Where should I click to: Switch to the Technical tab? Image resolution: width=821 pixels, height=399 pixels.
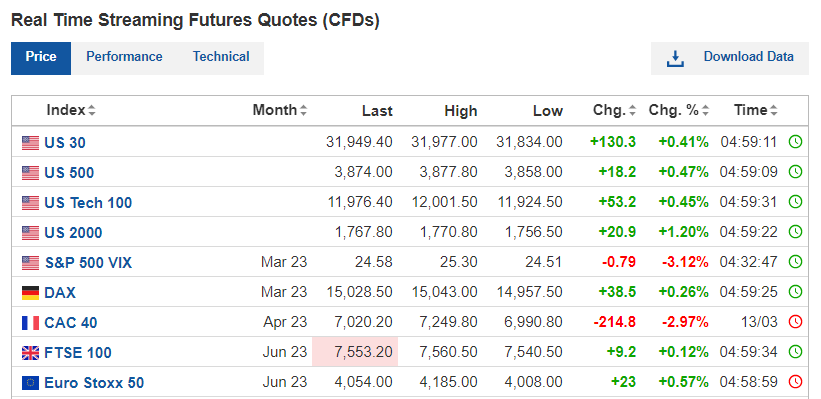click(x=221, y=57)
